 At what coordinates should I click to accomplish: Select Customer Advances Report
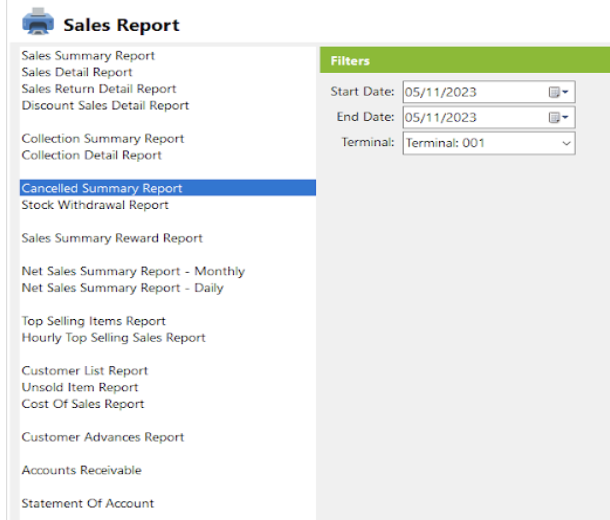103,437
